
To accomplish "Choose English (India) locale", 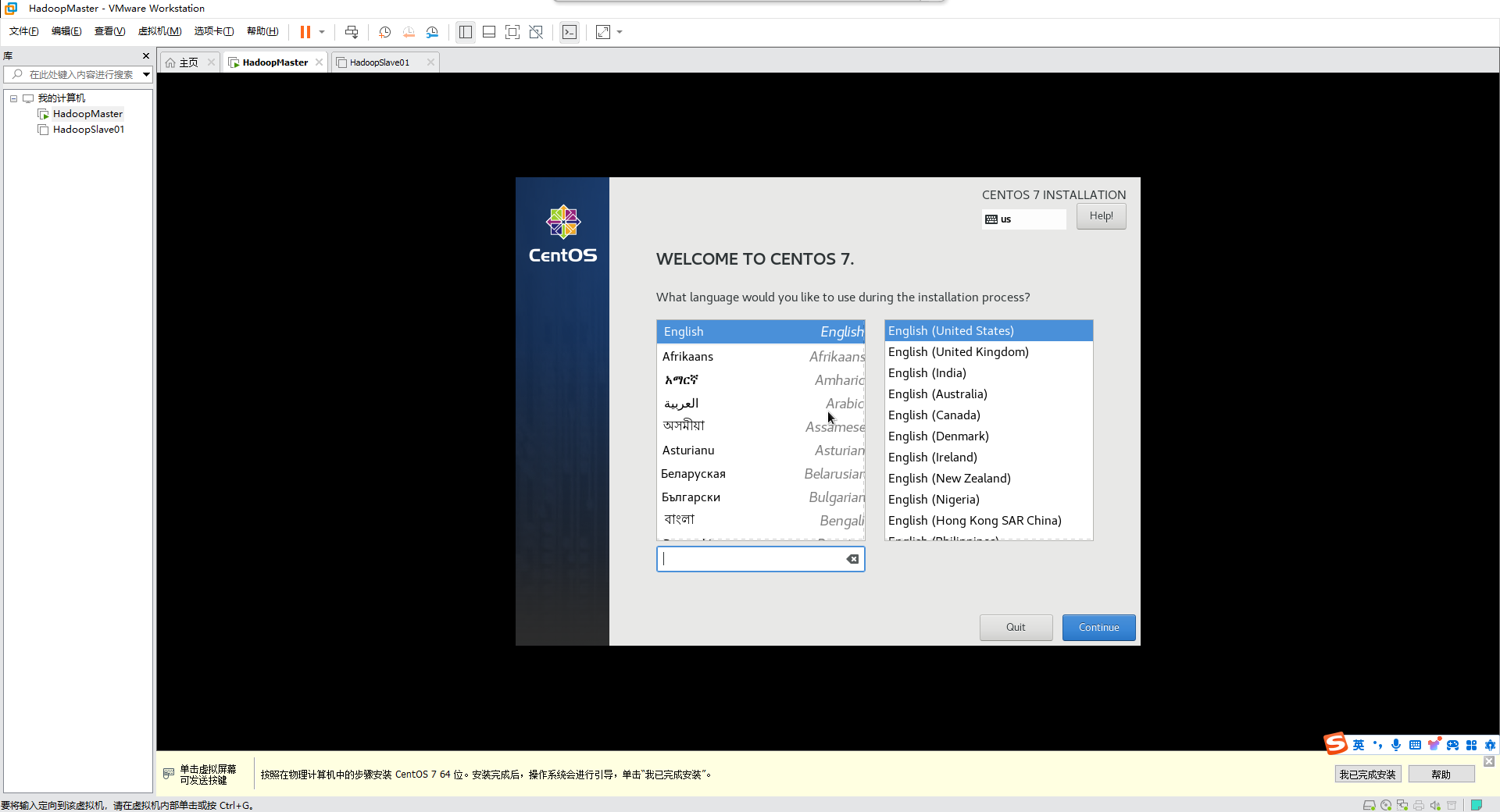I will click(x=988, y=373).
